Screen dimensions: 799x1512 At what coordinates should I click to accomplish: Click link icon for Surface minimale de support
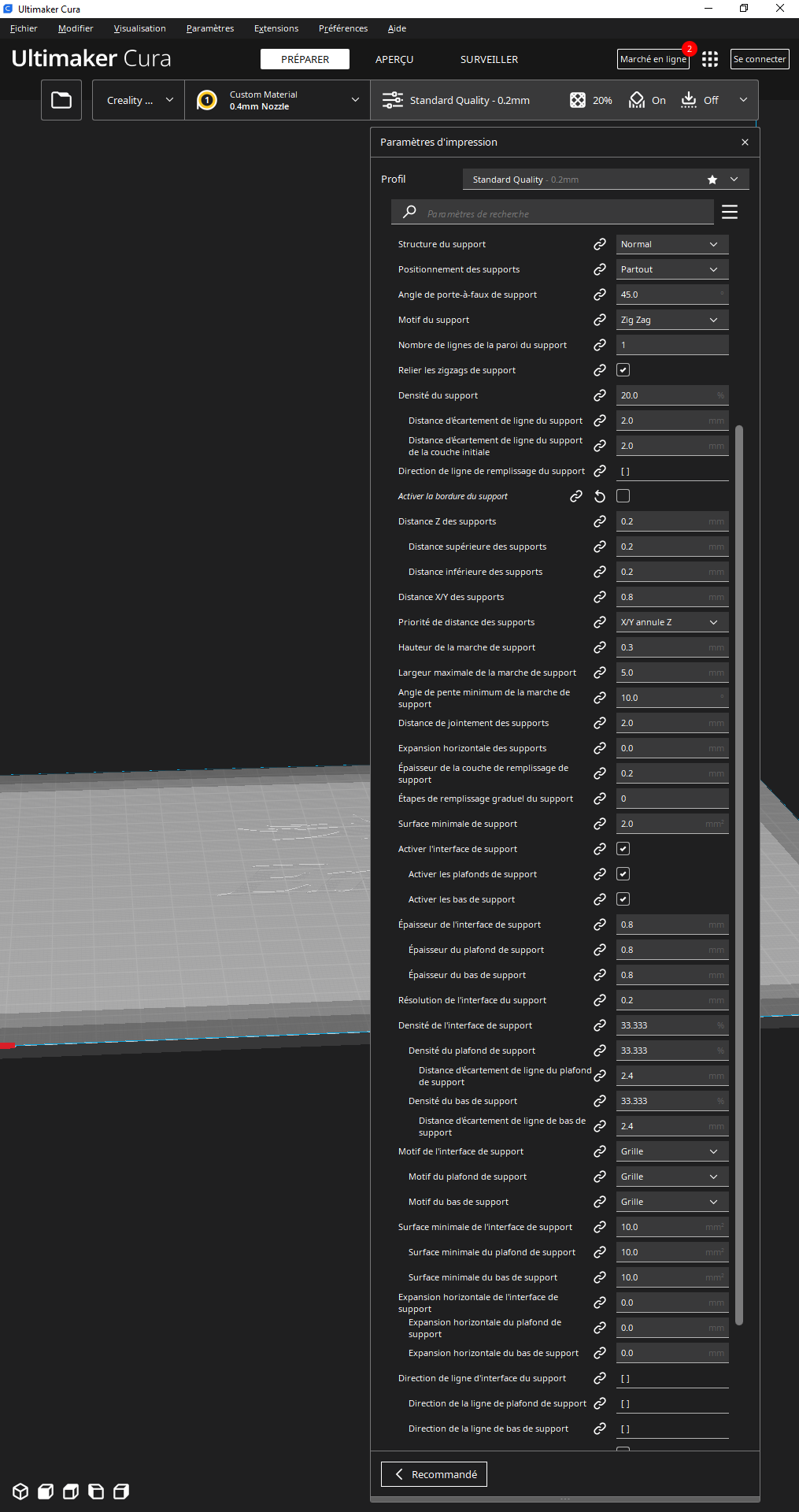click(x=600, y=824)
